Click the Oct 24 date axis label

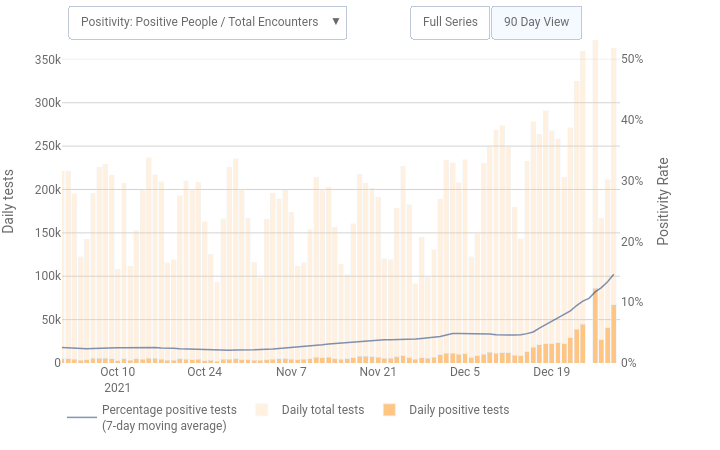coord(204,371)
